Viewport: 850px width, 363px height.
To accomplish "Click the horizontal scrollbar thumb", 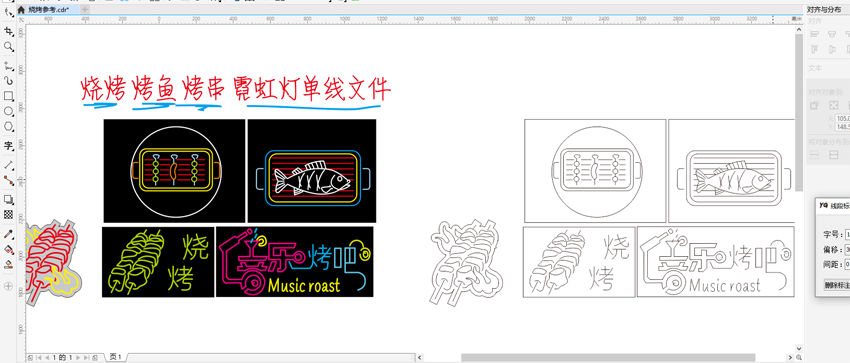I will (608, 357).
